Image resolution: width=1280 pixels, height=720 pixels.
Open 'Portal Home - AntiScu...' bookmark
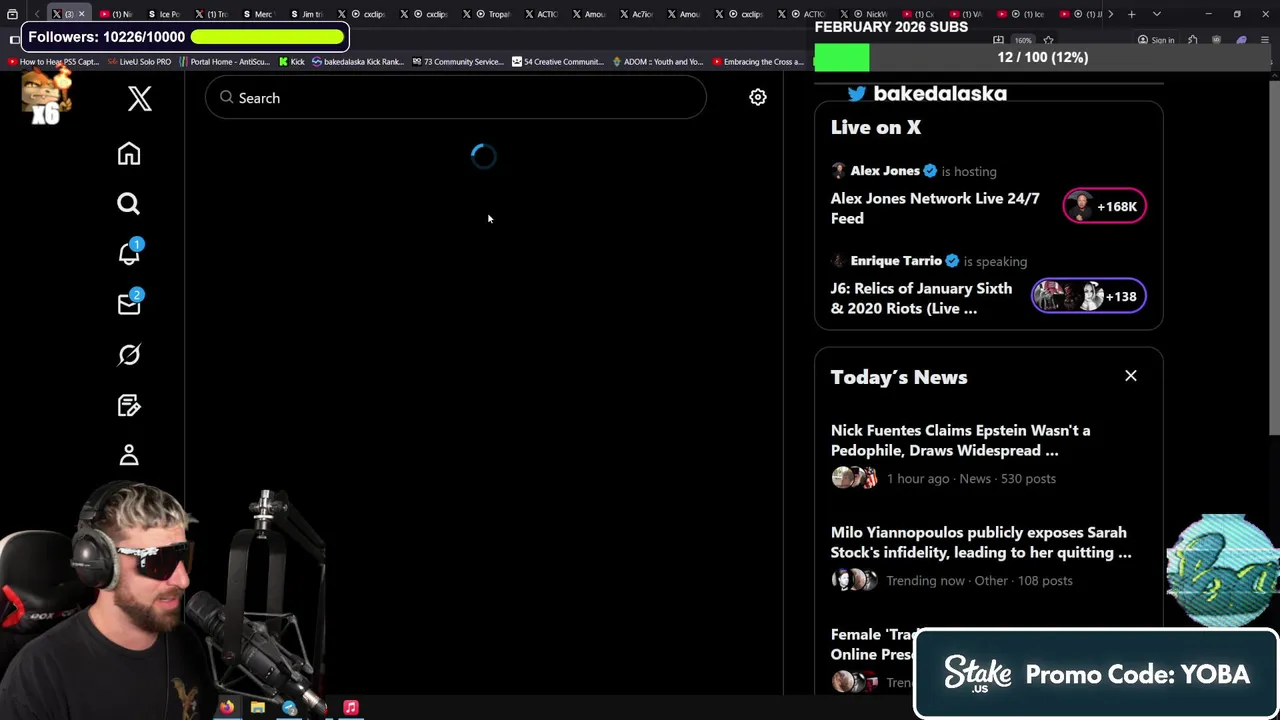click(224, 62)
